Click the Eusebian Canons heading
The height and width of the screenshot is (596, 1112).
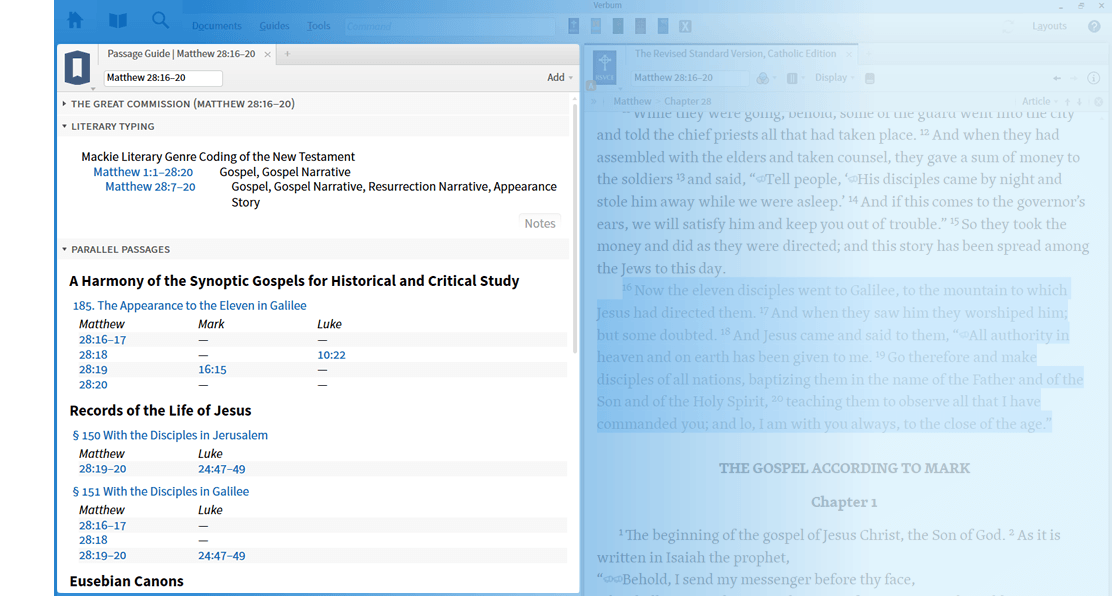(x=126, y=581)
